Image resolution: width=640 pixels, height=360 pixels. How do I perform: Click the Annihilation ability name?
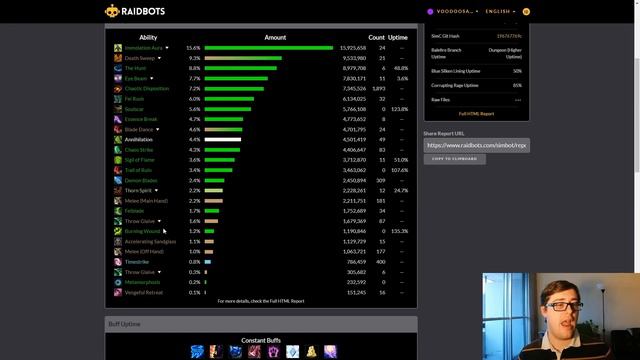(x=139, y=140)
